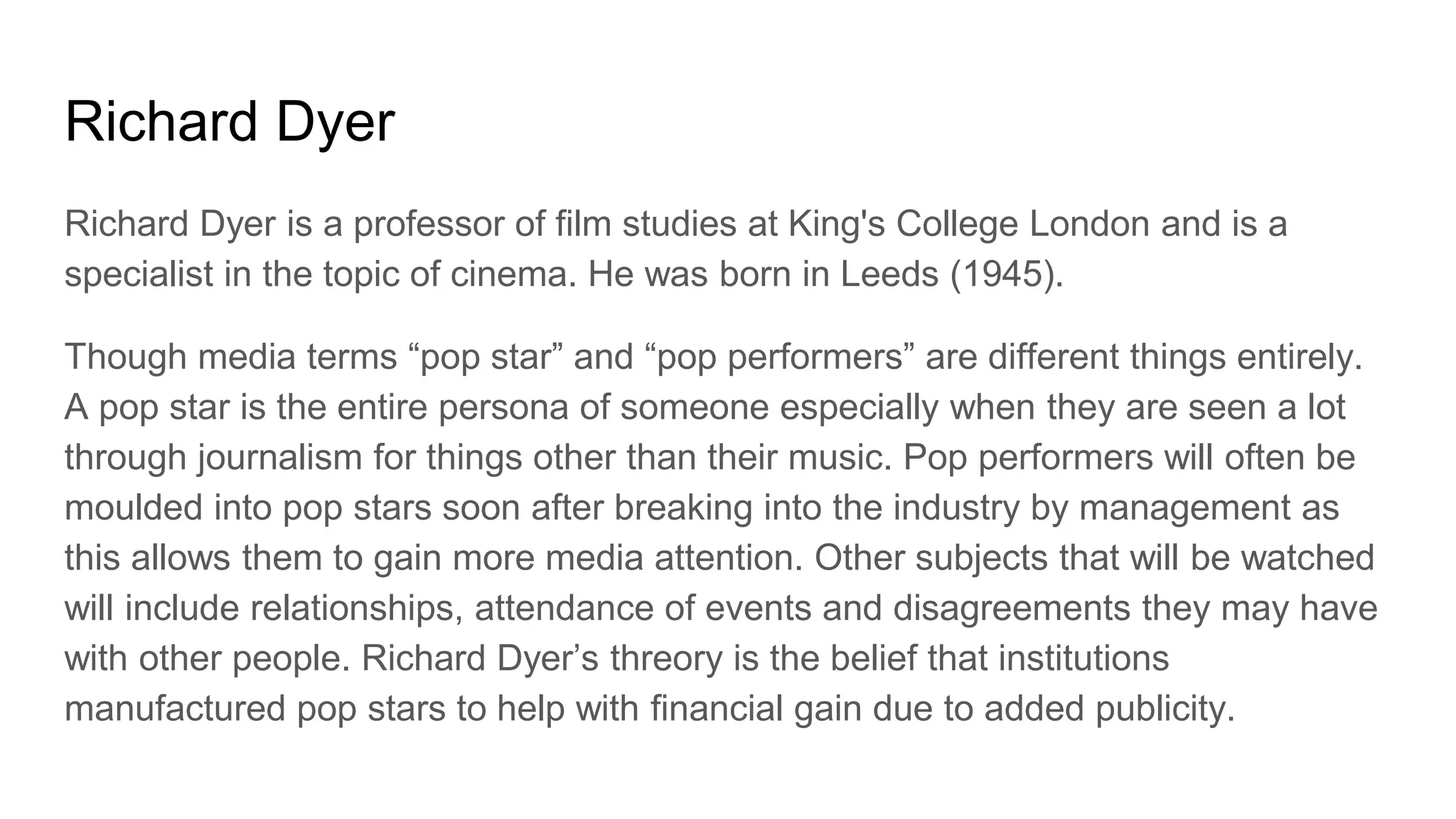The height and width of the screenshot is (819, 1456).
Task: Click on "King's College London" text
Action: [x=968, y=224]
